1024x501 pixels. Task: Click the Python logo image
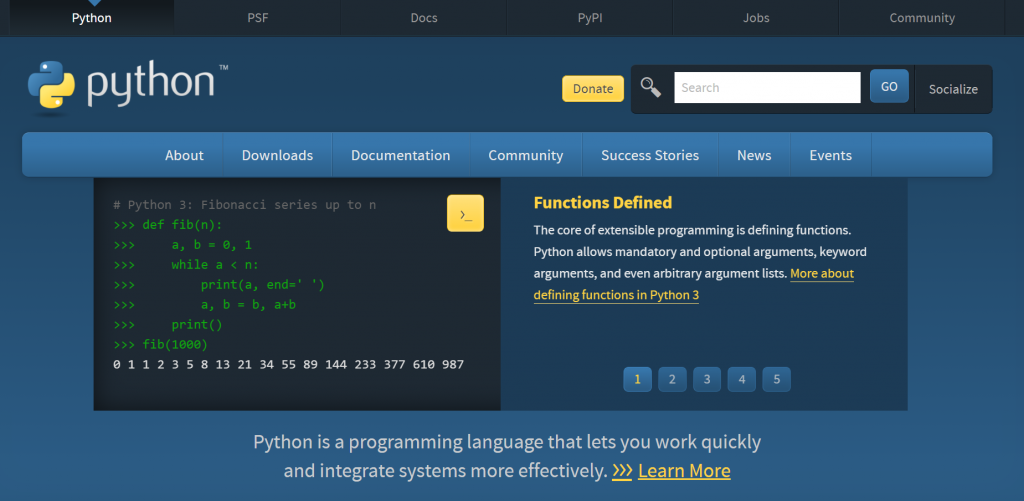point(128,86)
